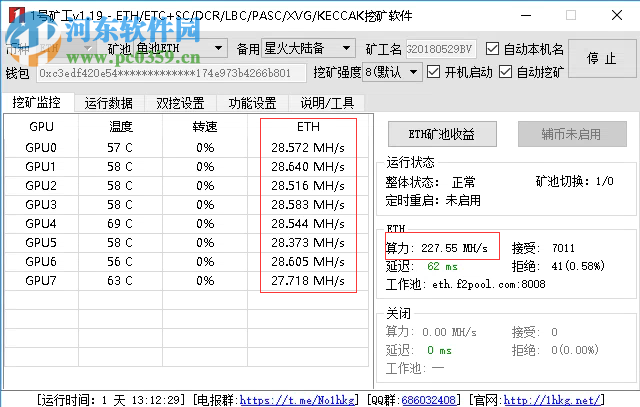
Task: Open the QQ群 686032408 link
Action: tap(429, 400)
